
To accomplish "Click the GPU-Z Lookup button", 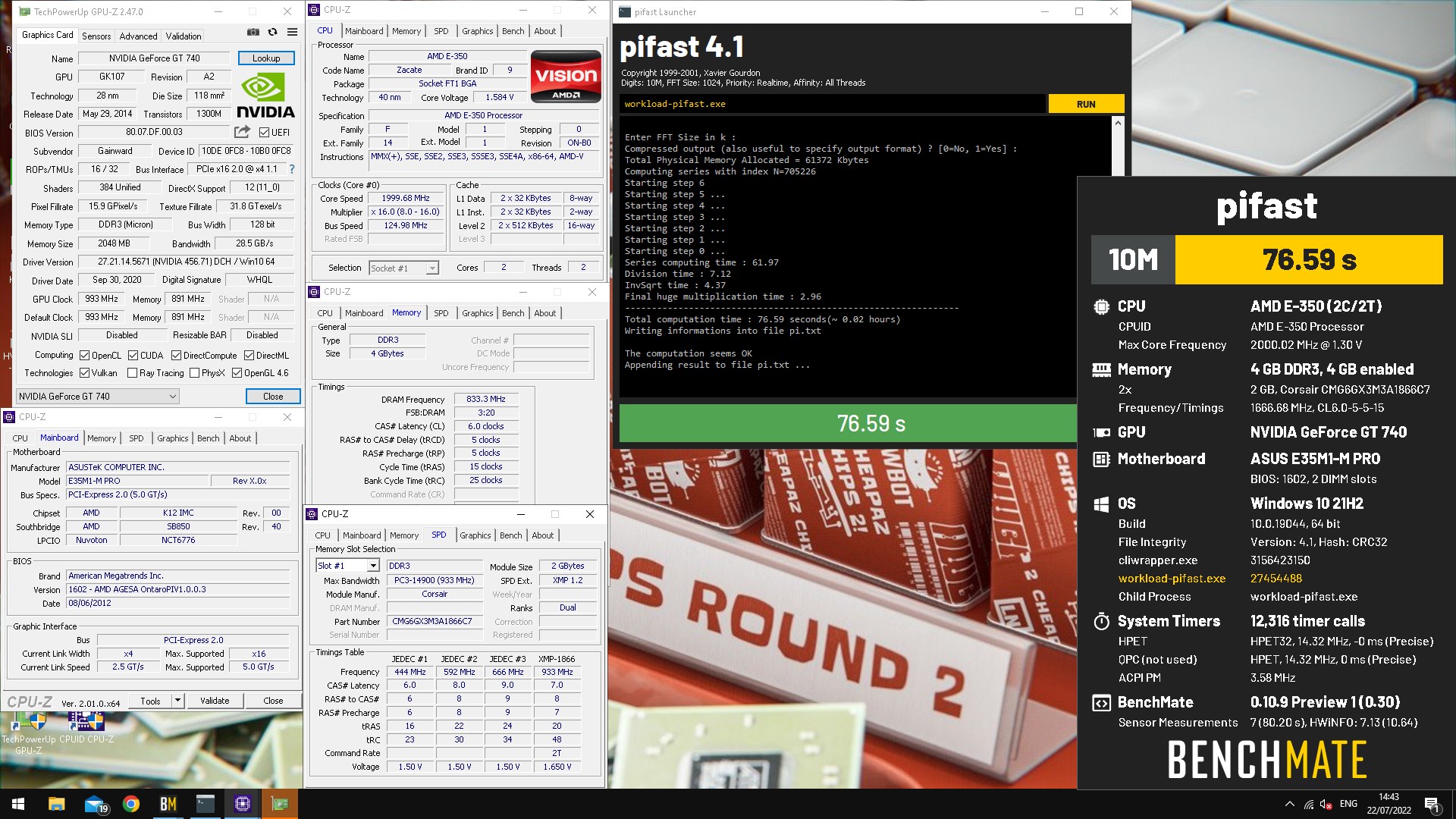I will click(x=266, y=58).
